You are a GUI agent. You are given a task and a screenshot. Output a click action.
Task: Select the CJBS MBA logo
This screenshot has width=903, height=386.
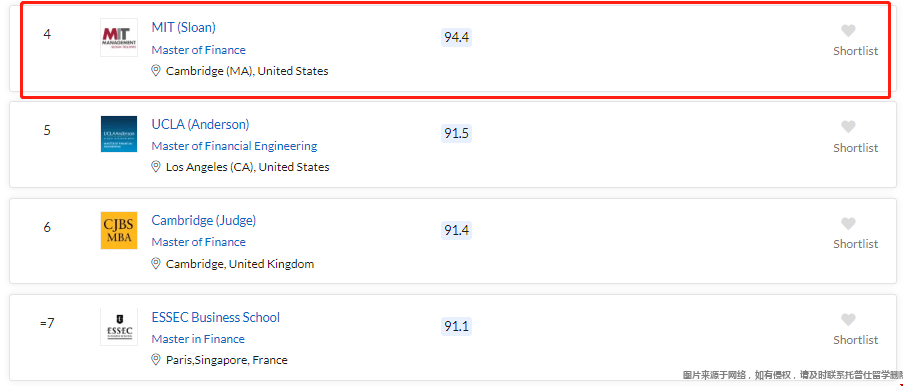119,230
